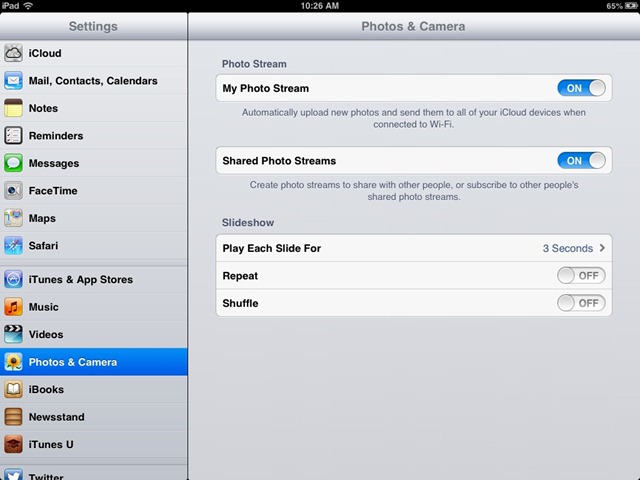This screenshot has width=640, height=480.
Task: Open Play Each Slide For chevron
Action: point(602,248)
